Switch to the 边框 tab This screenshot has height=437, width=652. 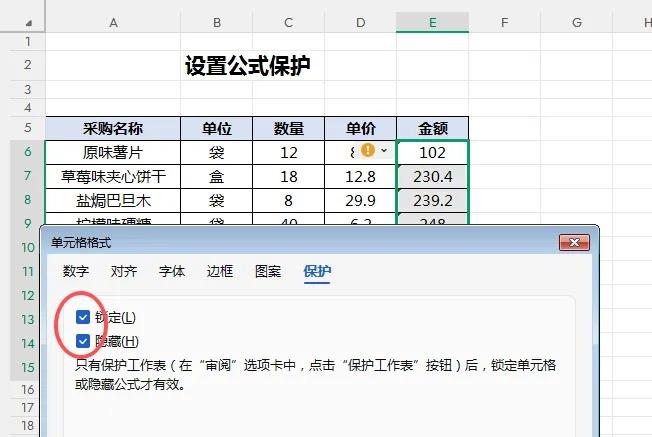tap(220, 271)
